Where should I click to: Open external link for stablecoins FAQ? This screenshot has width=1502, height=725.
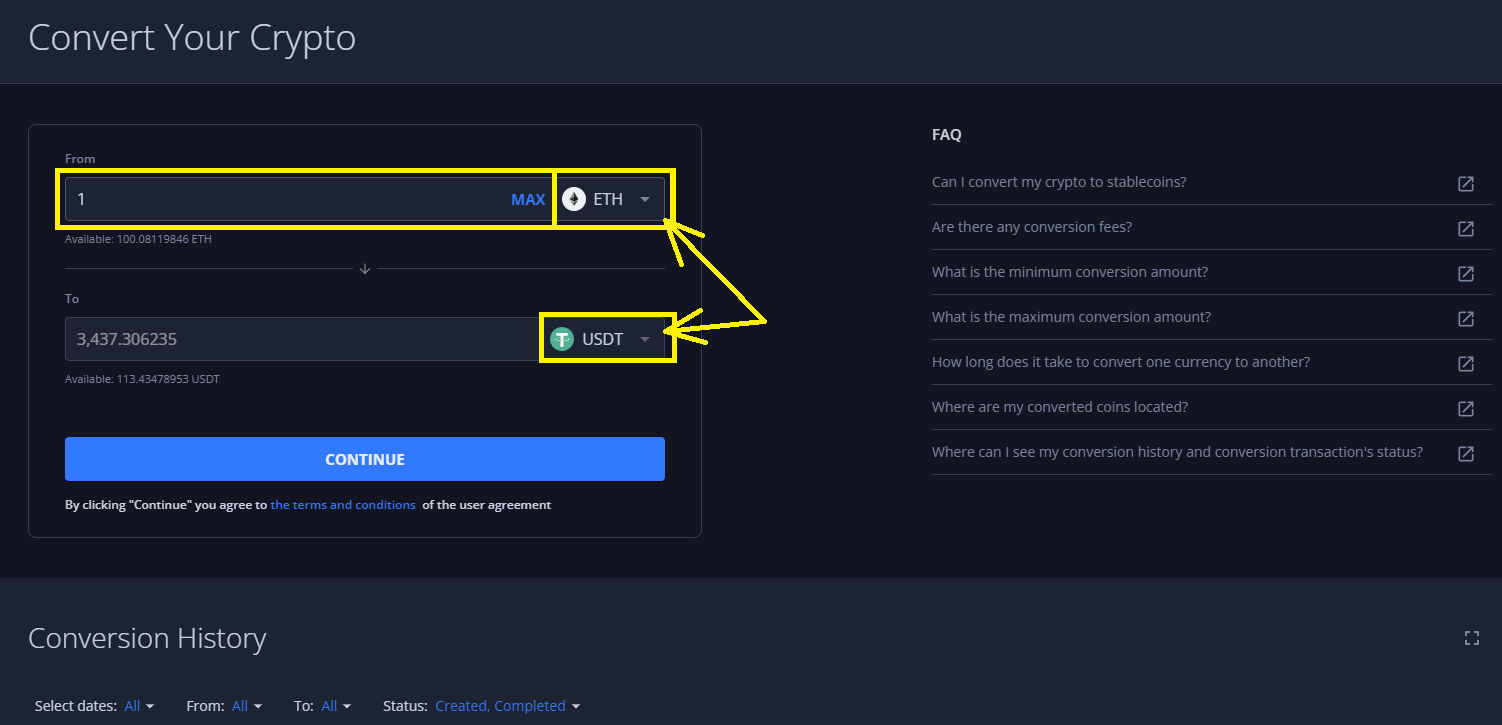pos(1465,183)
